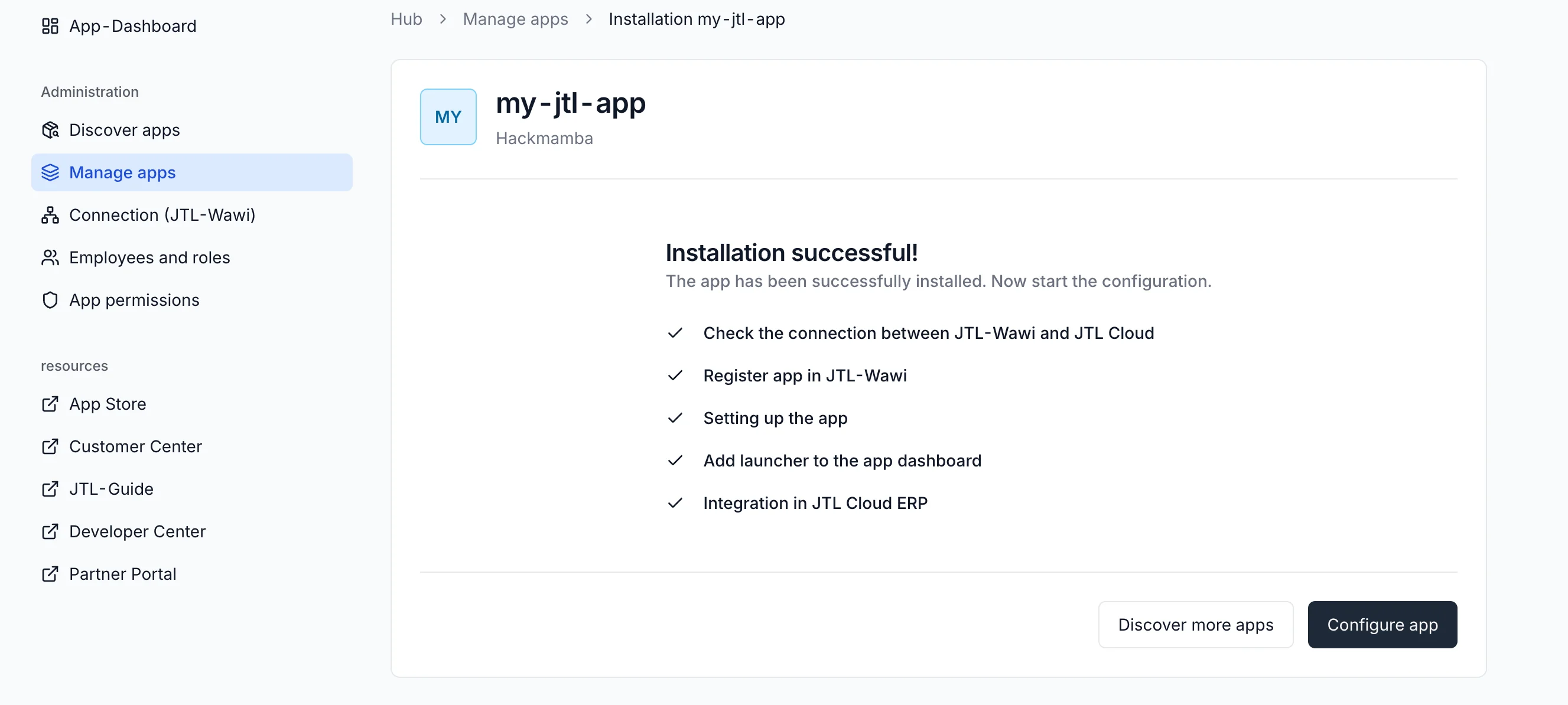Open Connection (JTL-Wawi) page
Screen dimensions: 1568x705
[193, 216]
